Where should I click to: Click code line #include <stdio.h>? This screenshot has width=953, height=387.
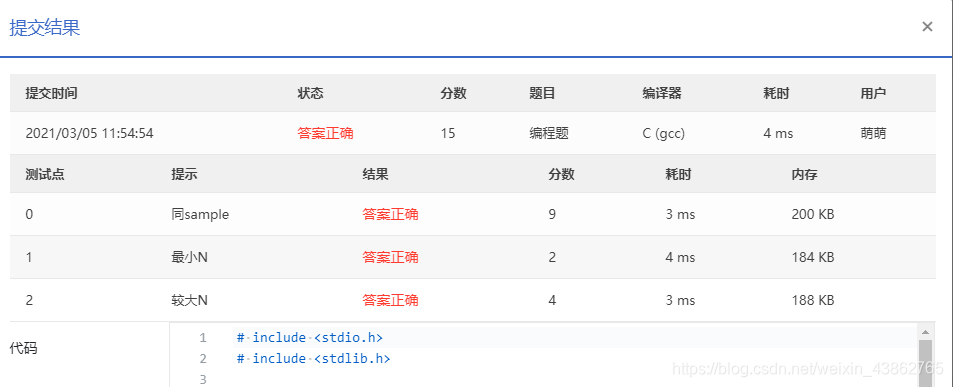(310, 337)
